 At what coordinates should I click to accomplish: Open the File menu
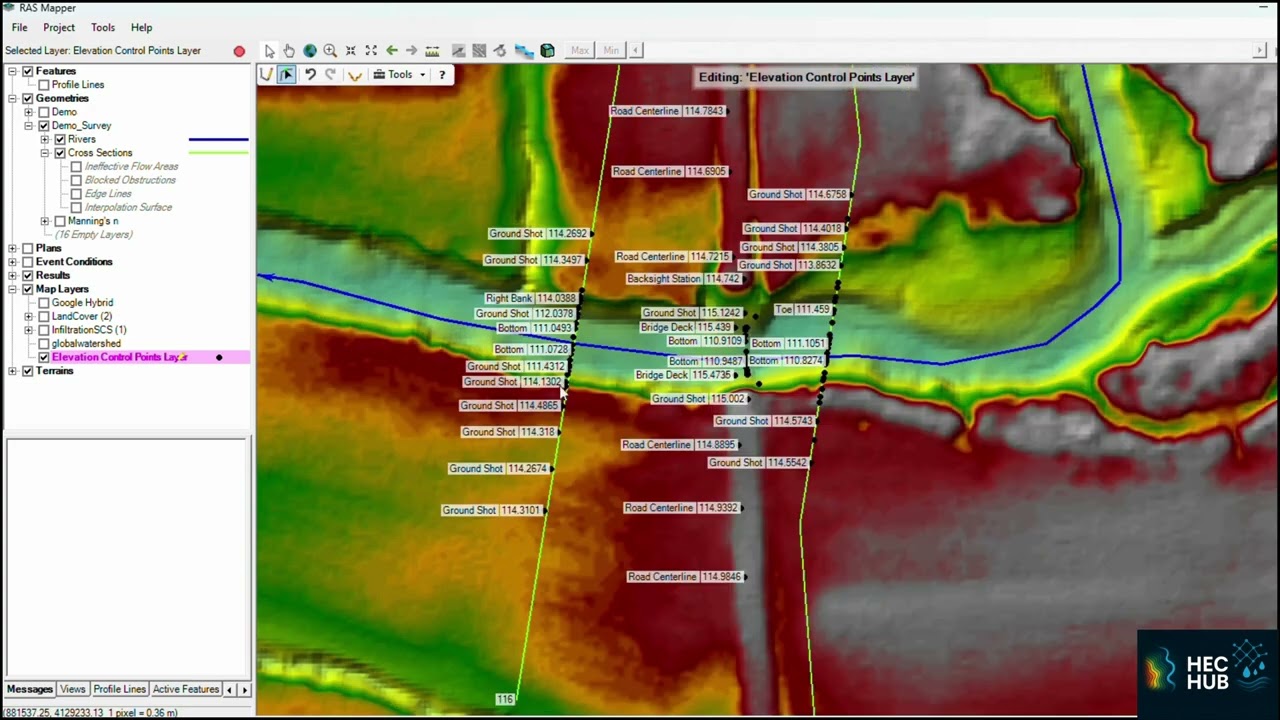[19, 28]
